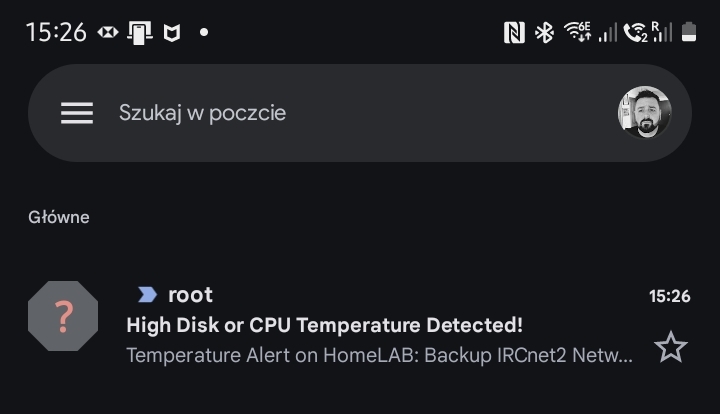Image resolution: width=720 pixels, height=414 pixels.
Task: Tap the account profile picture
Action: (644, 112)
